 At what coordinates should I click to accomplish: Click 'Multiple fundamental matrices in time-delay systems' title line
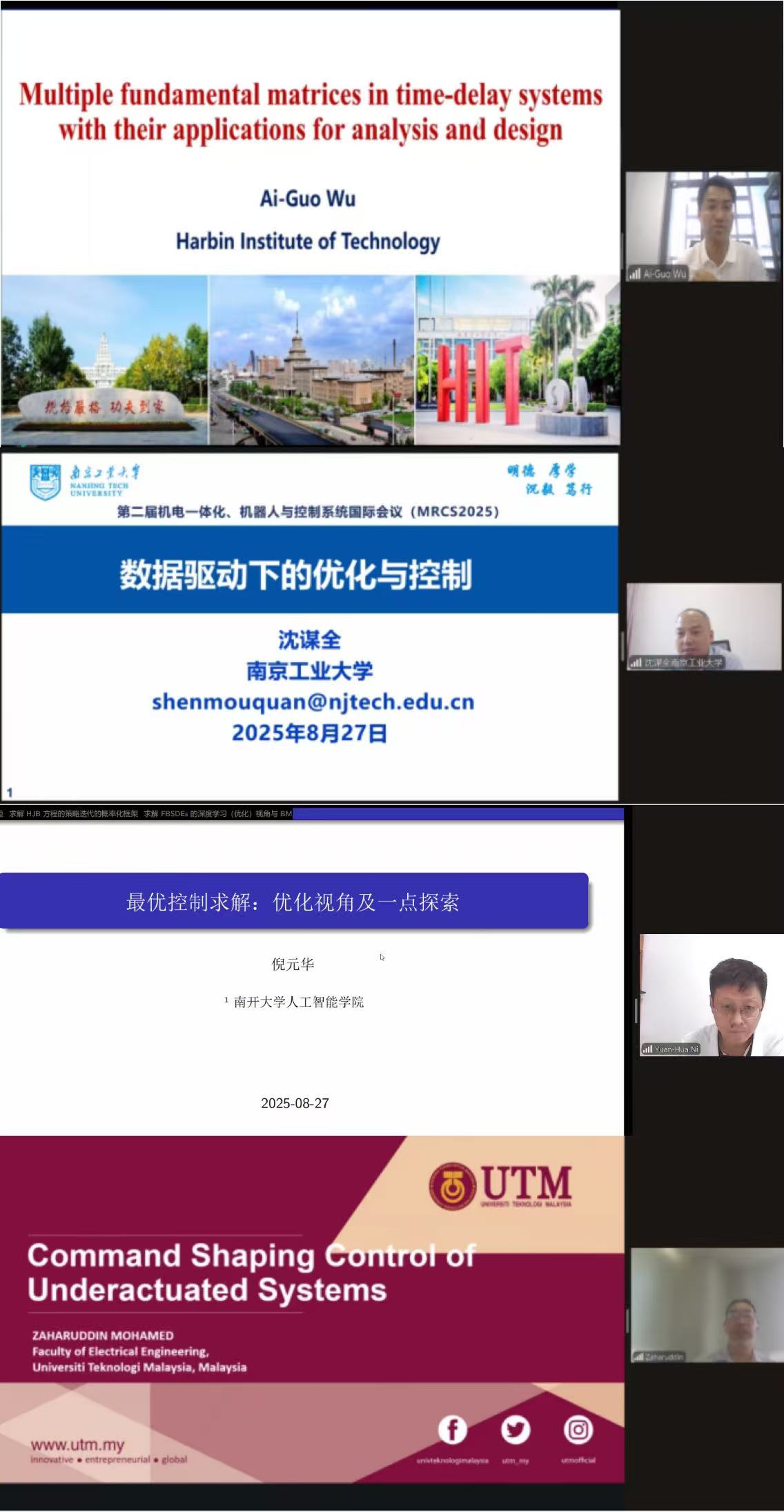click(311, 95)
